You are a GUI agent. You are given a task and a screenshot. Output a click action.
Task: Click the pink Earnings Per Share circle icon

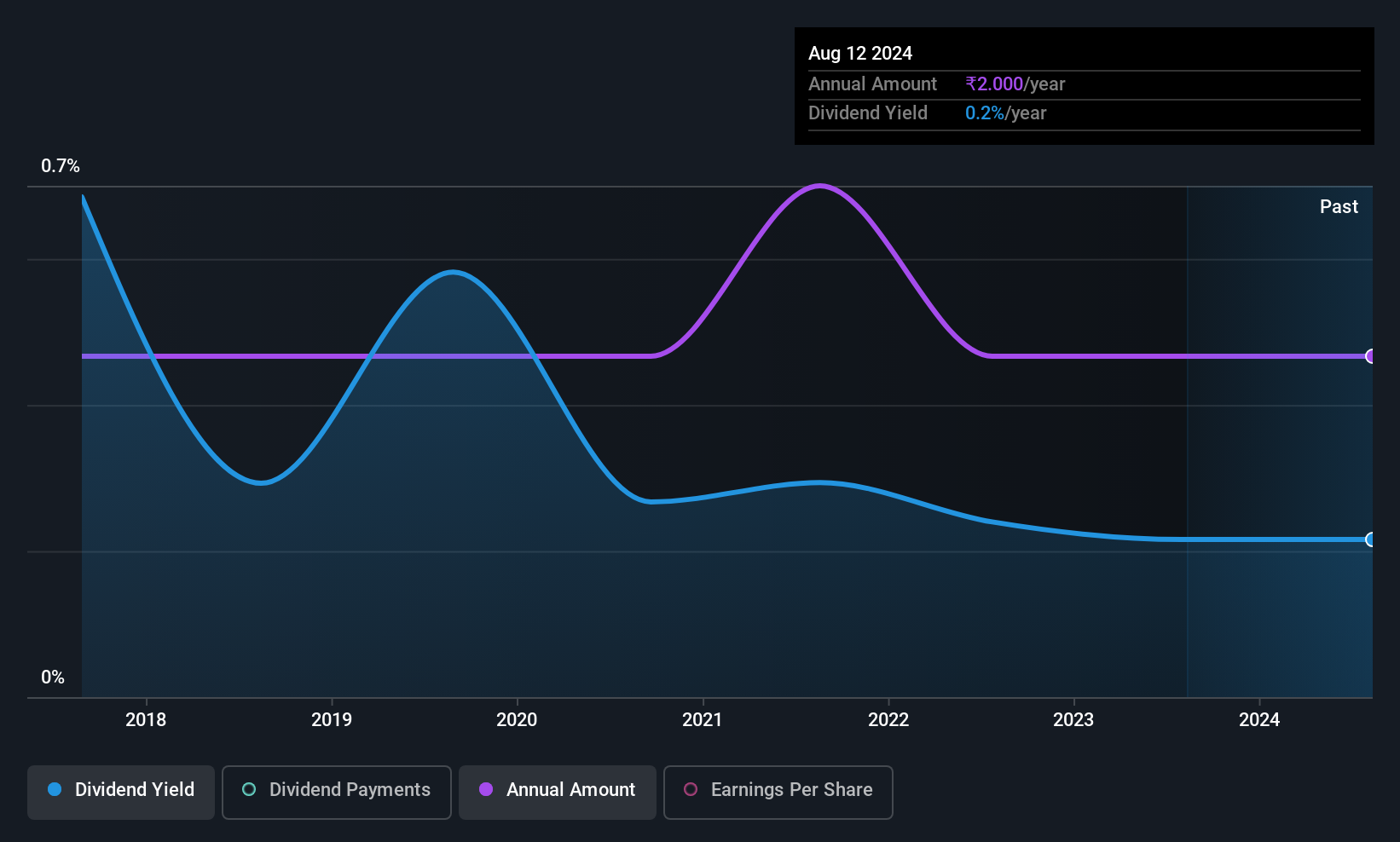691,789
